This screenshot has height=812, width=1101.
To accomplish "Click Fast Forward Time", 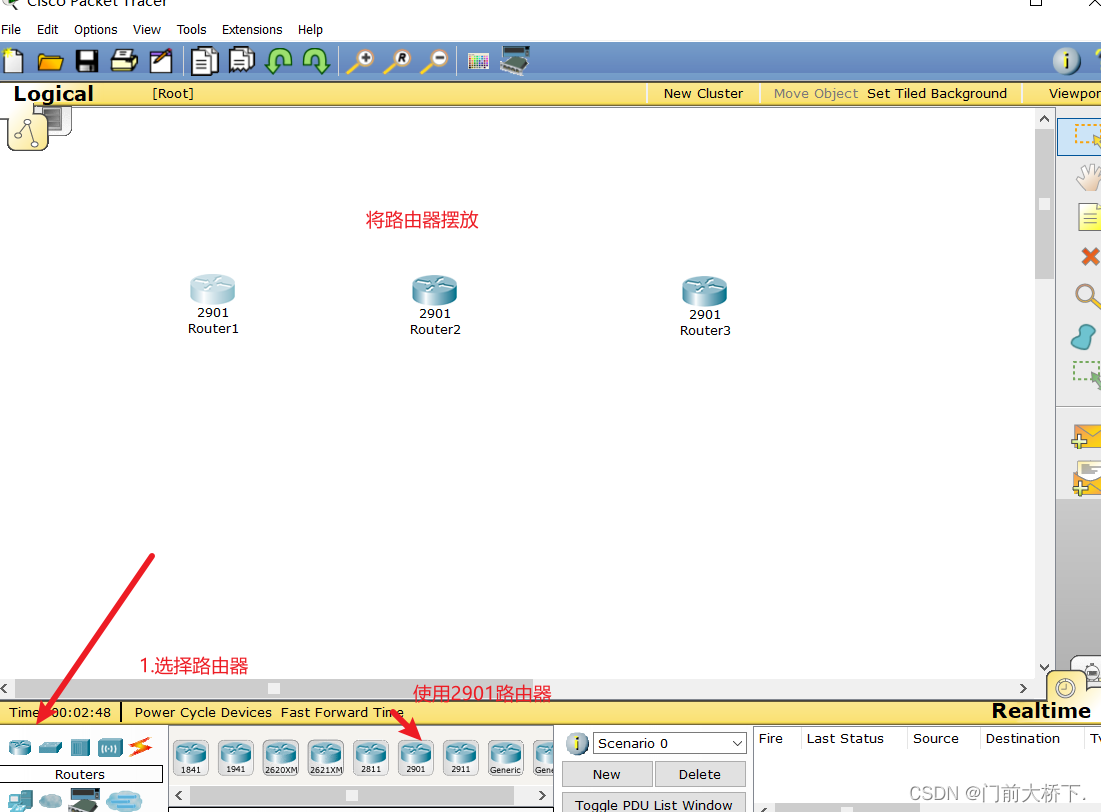I will click(x=342, y=712).
